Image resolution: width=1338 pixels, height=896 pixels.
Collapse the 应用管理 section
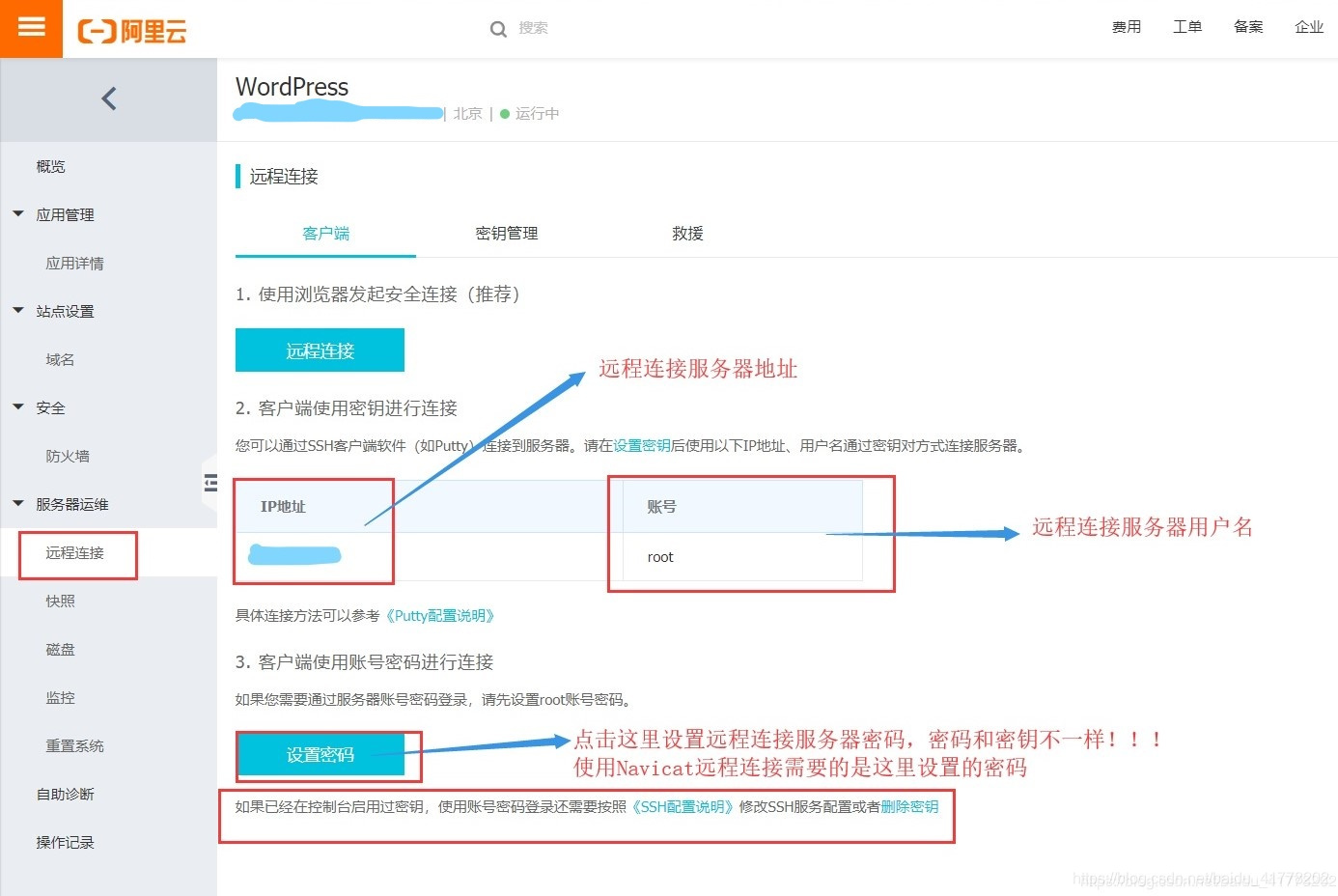(18, 214)
